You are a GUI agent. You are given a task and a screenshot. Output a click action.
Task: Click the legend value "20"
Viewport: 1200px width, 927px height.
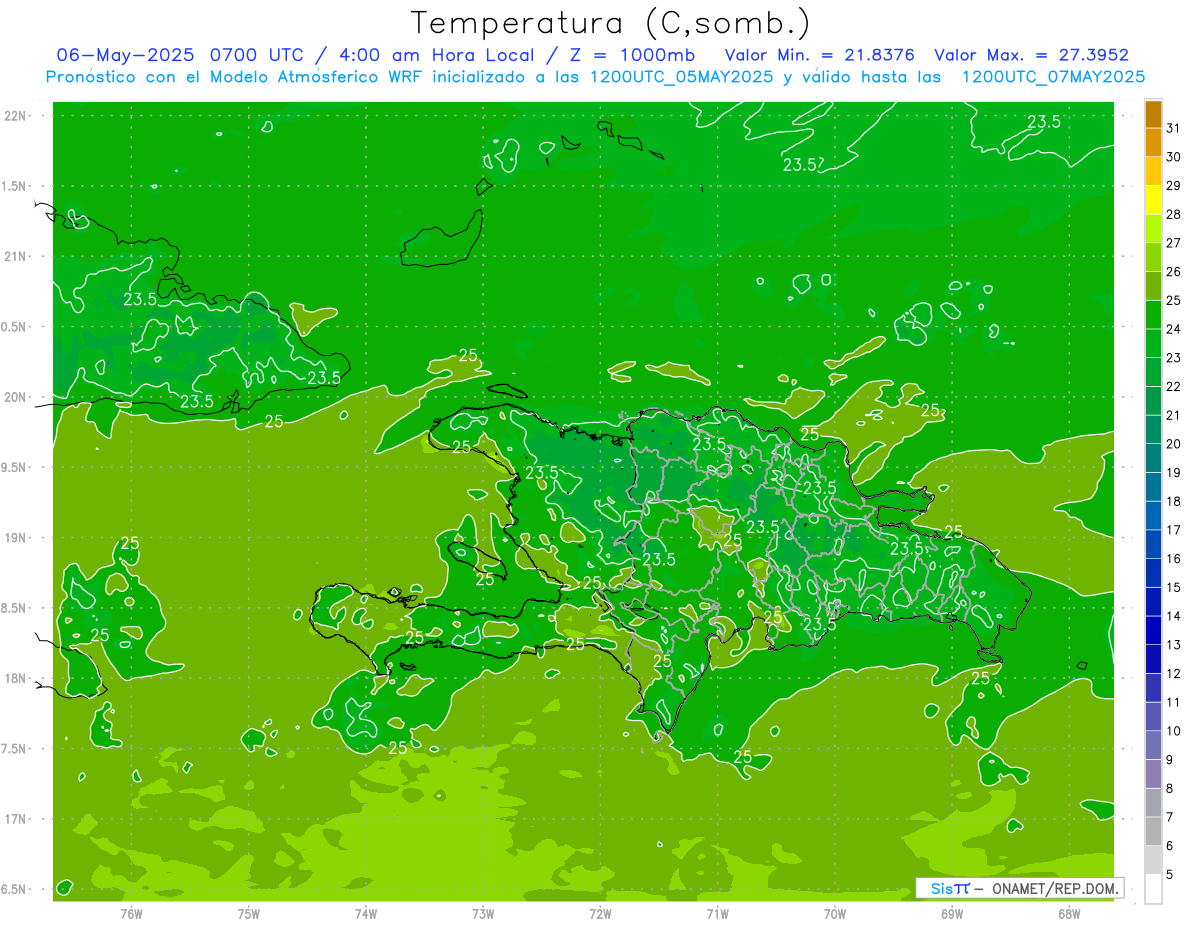pos(1174,444)
